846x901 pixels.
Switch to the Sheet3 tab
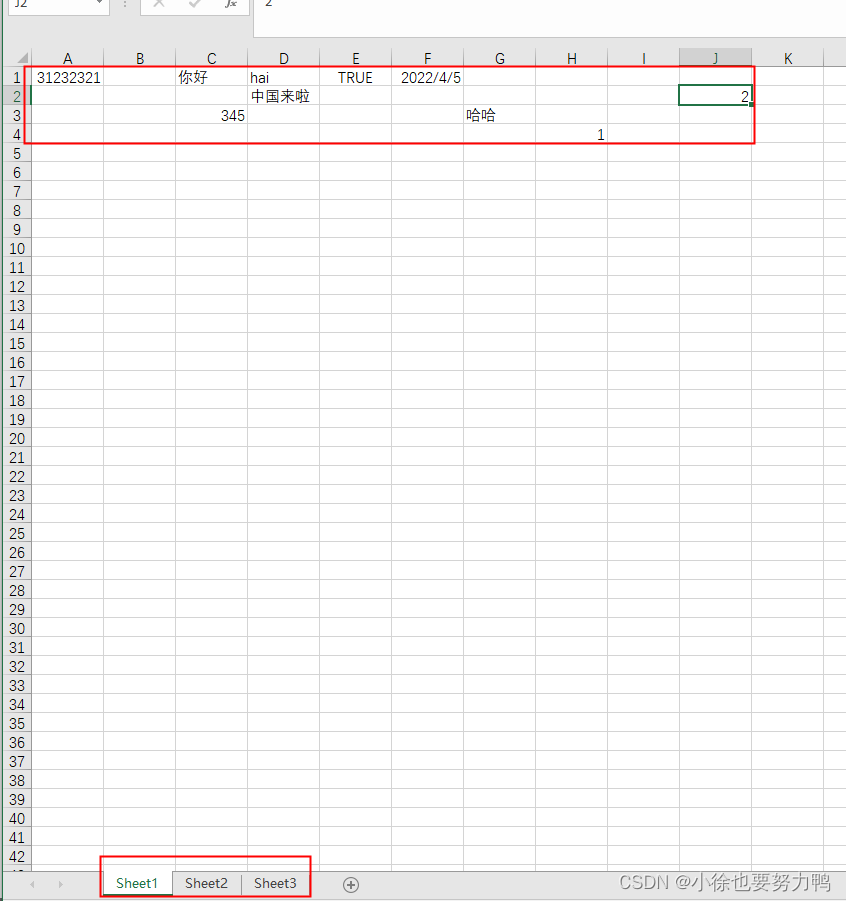click(275, 883)
